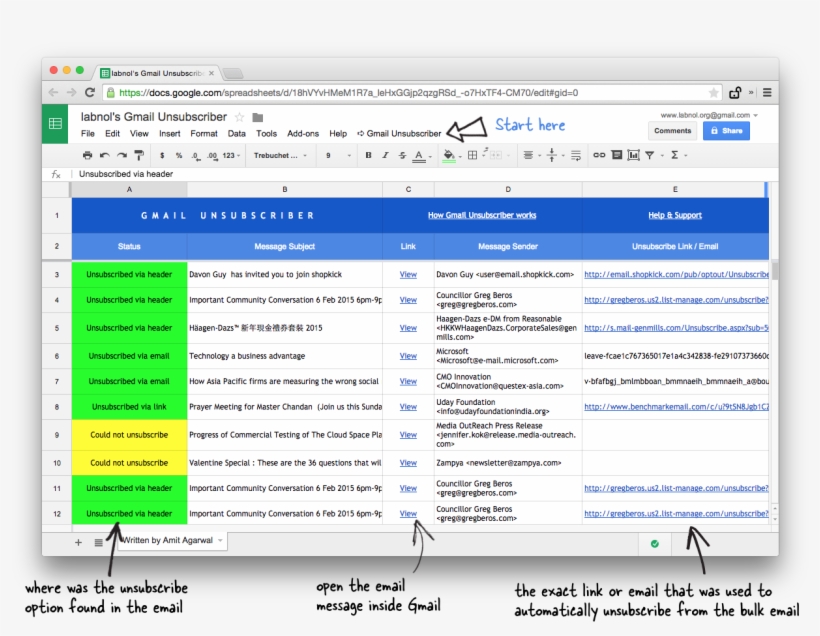820x636 pixels.
Task: Open the Insert chart icon
Action: tap(633, 155)
